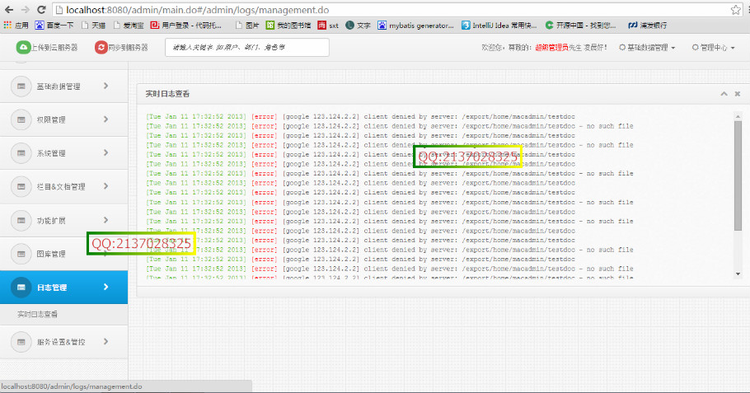Click the keyword search input field
The height and width of the screenshot is (393, 750).
click(247, 47)
